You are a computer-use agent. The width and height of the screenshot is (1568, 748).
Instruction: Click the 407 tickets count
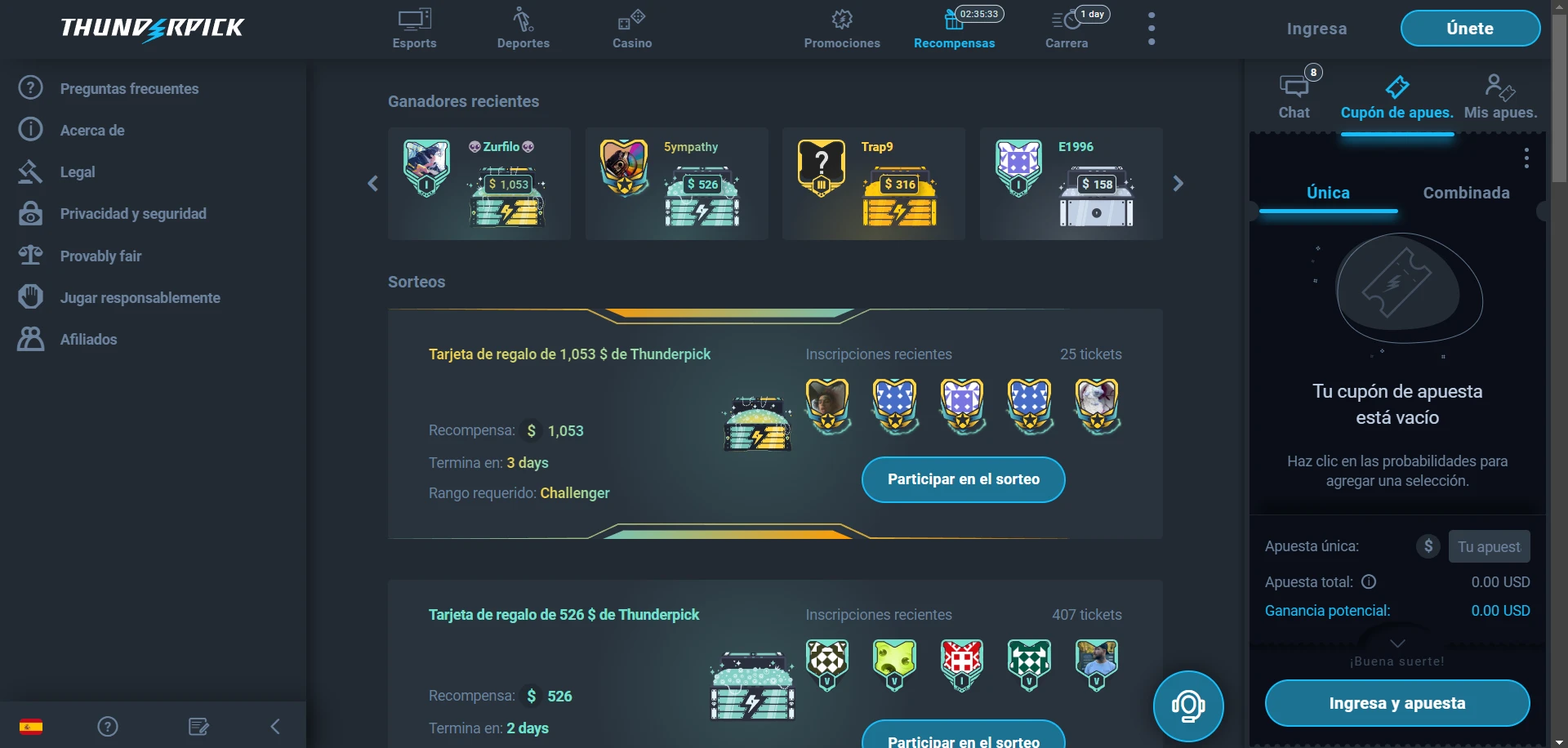[x=1087, y=615]
